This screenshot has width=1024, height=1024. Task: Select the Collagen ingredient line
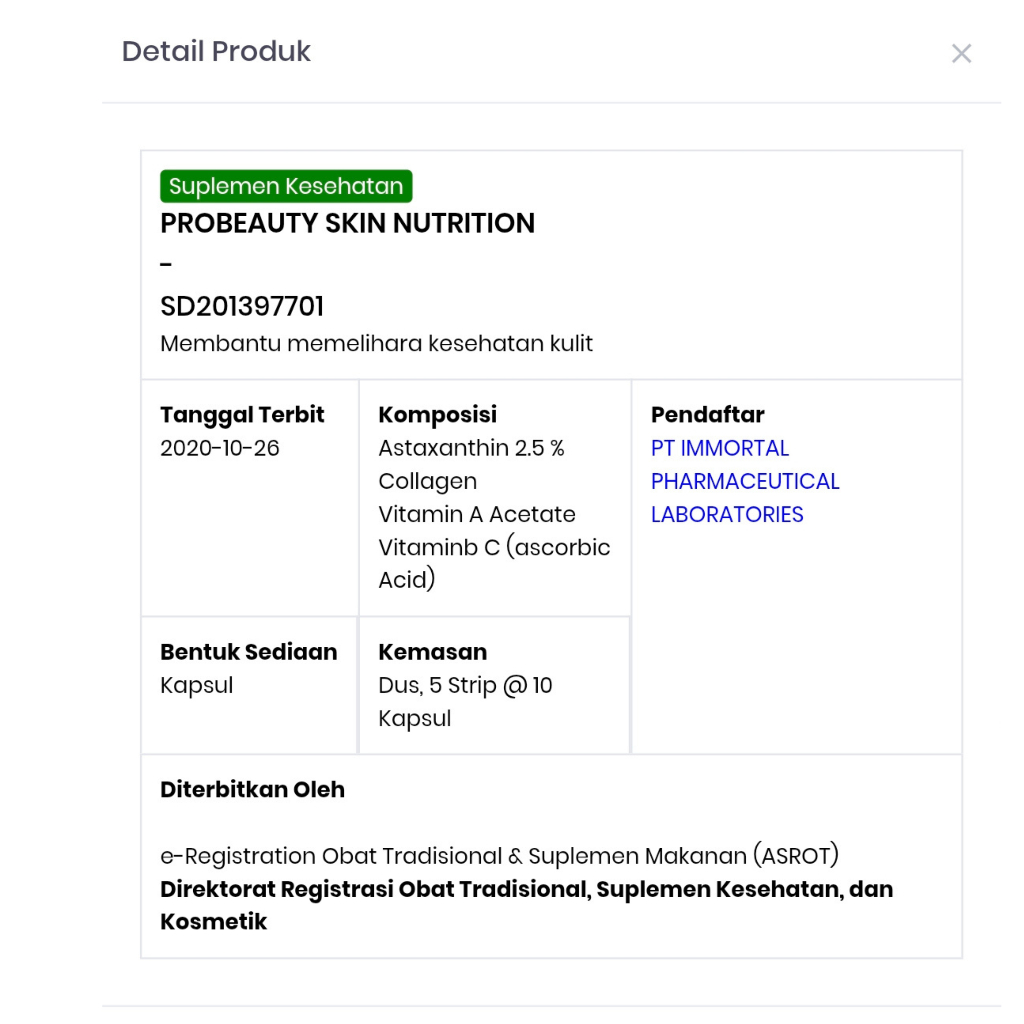[427, 481]
